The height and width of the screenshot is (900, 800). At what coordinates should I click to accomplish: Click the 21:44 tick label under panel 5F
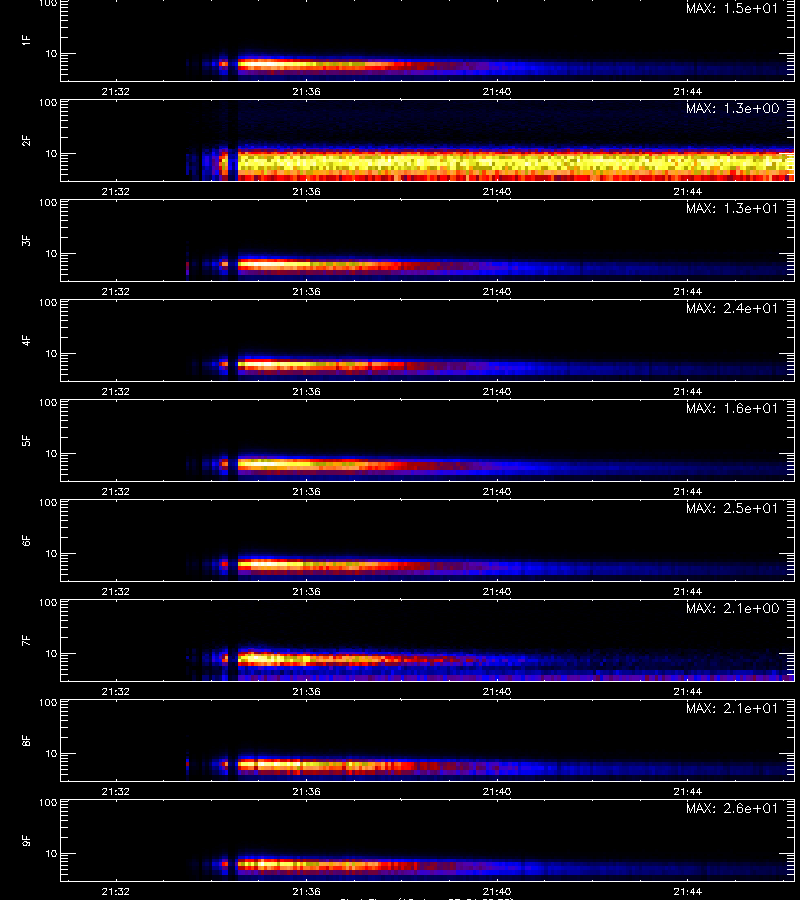(688, 491)
